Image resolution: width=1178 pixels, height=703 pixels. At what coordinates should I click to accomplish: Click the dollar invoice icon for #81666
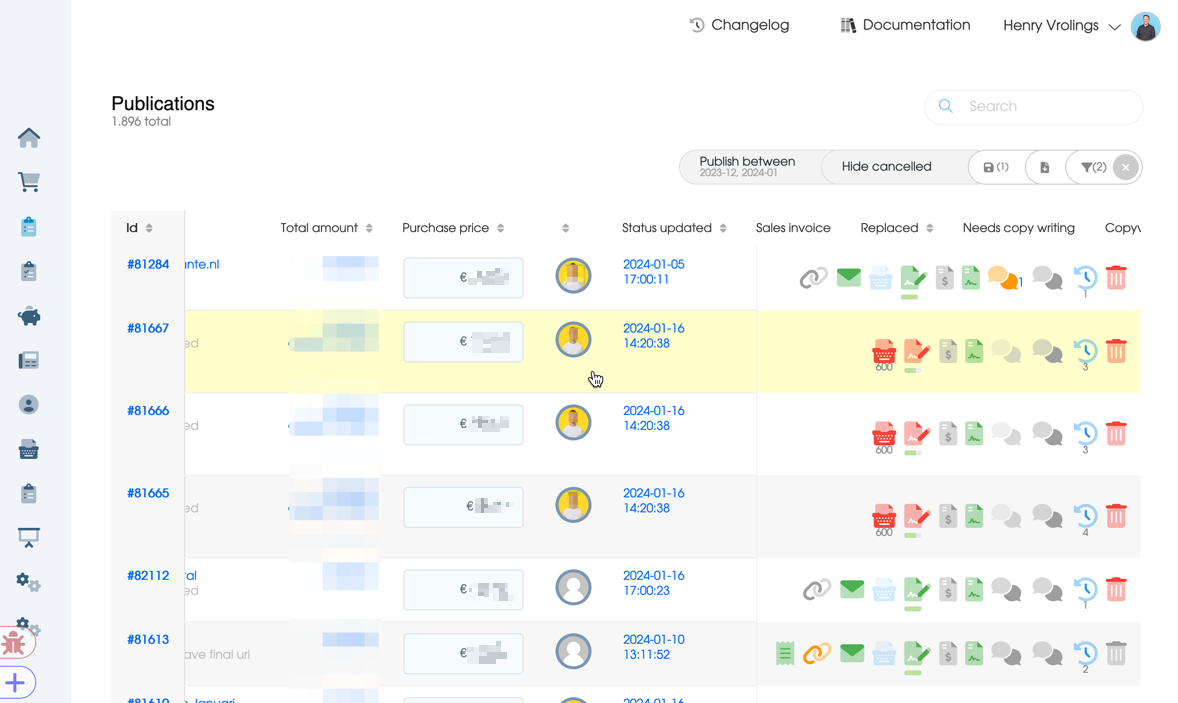click(x=948, y=433)
